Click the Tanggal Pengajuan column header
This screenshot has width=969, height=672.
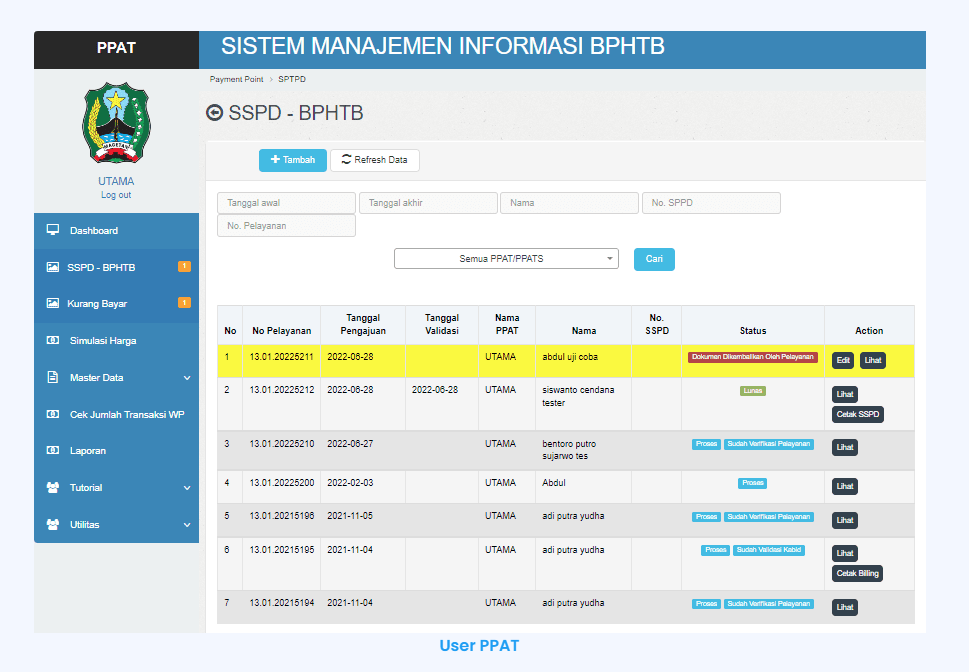363,325
